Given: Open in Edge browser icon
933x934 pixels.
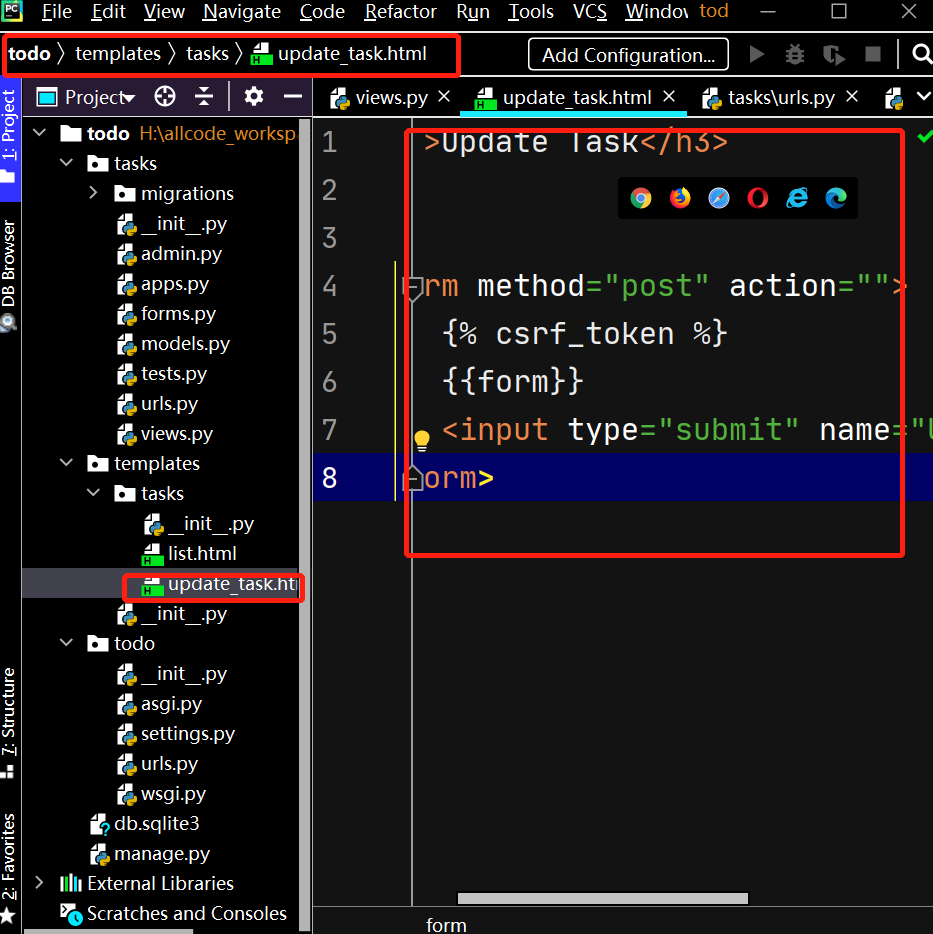Looking at the screenshot, I should [835, 198].
